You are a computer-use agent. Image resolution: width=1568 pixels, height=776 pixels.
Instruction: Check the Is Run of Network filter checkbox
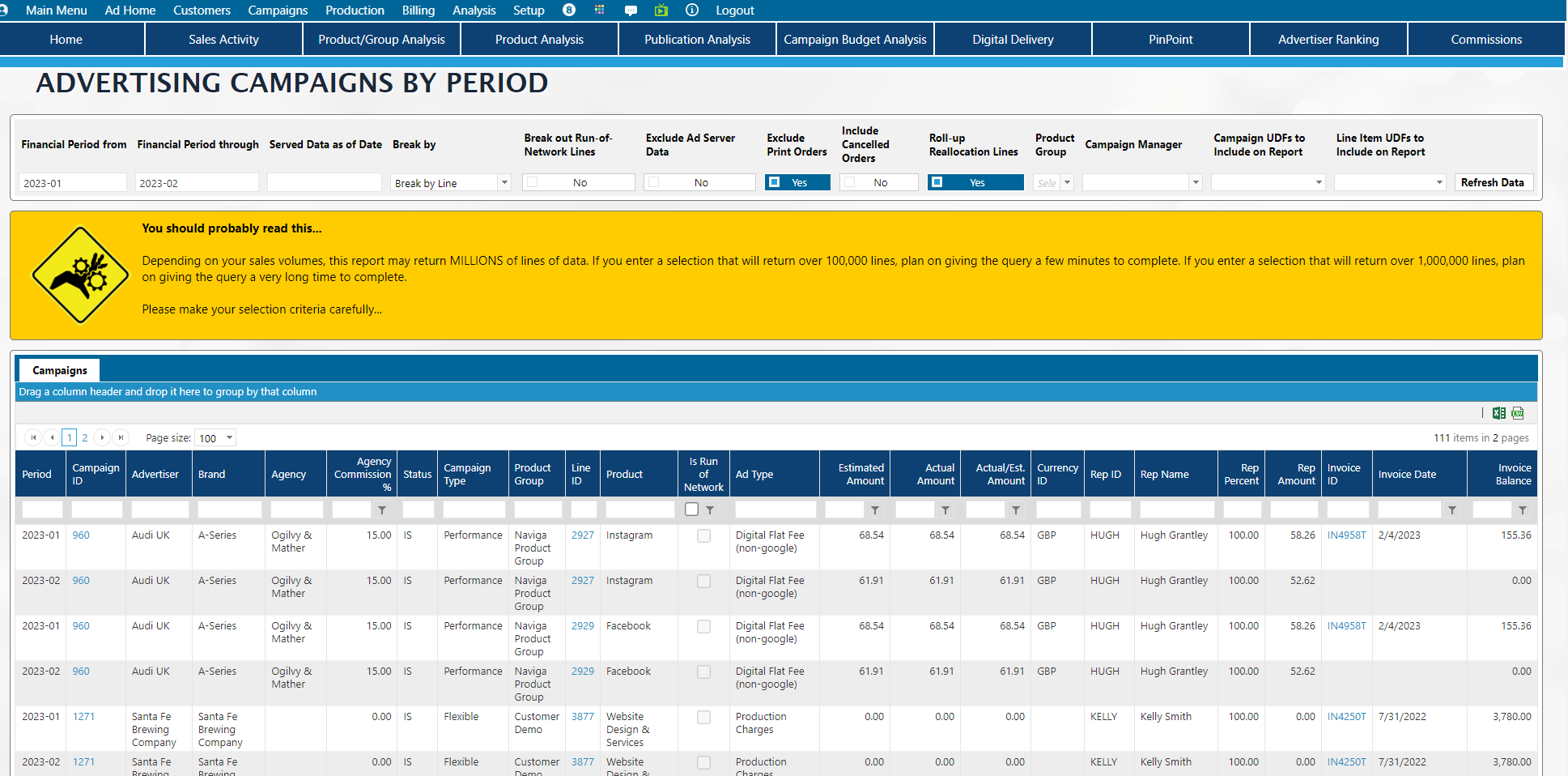pos(692,510)
